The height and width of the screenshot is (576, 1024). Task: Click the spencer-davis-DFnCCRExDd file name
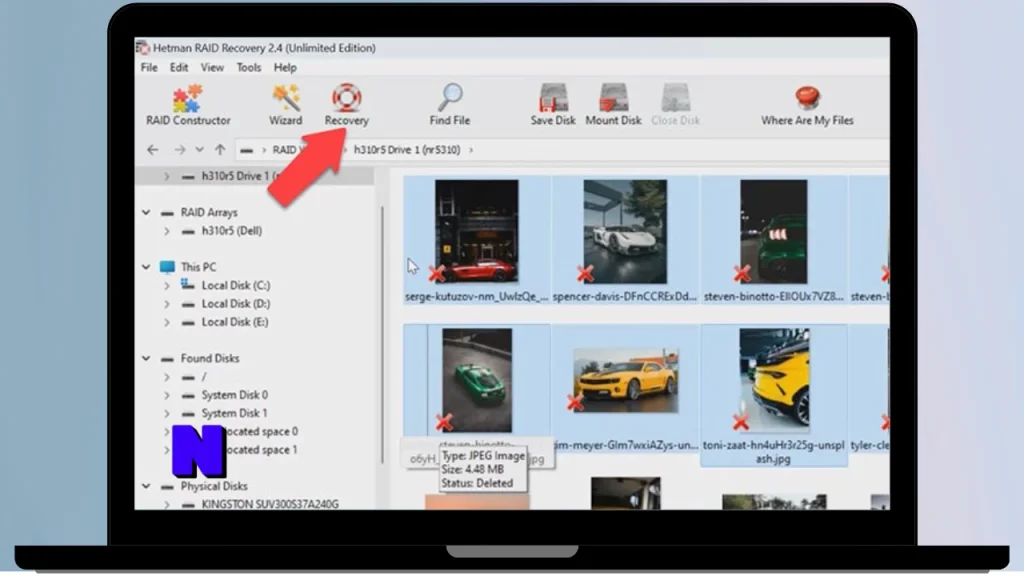click(x=625, y=296)
